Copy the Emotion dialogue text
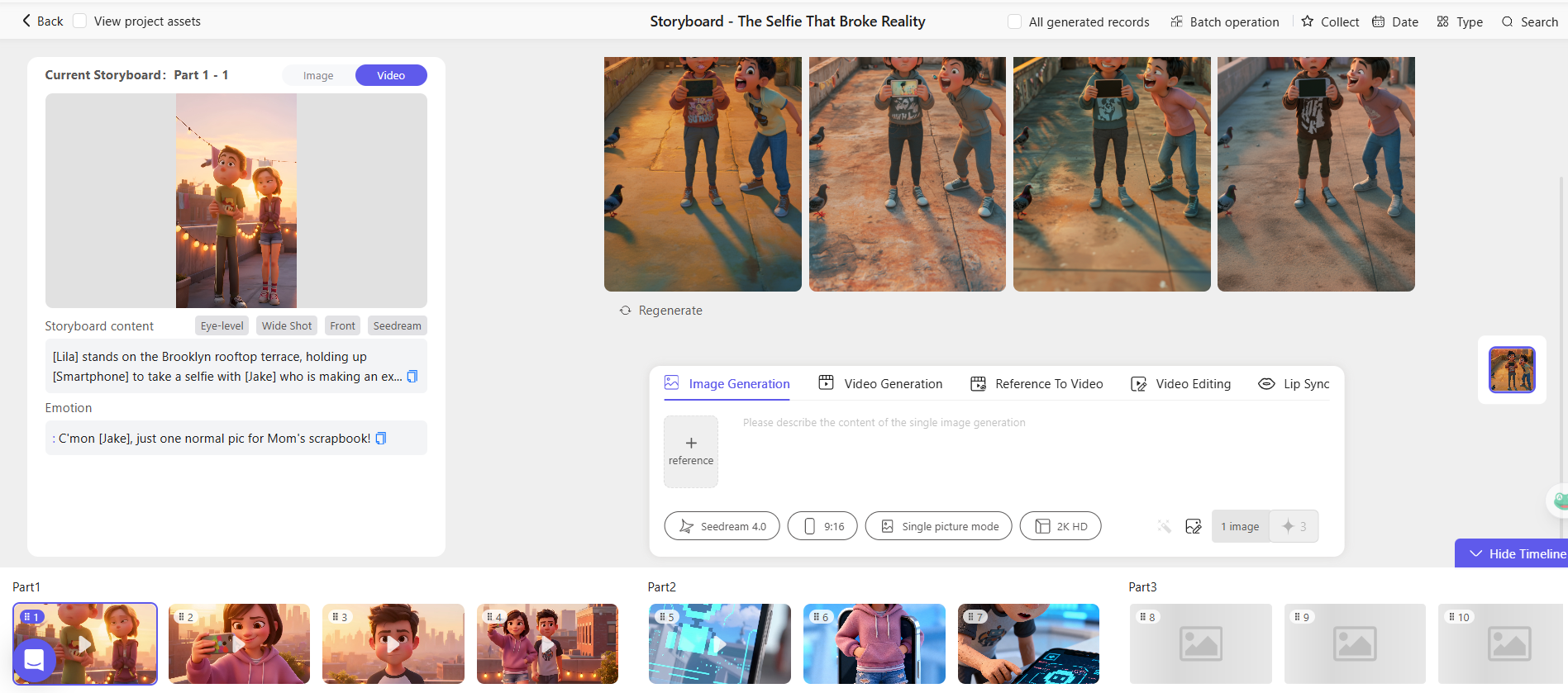The height and width of the screenshot is (693, 1568). tap(381, 439)
